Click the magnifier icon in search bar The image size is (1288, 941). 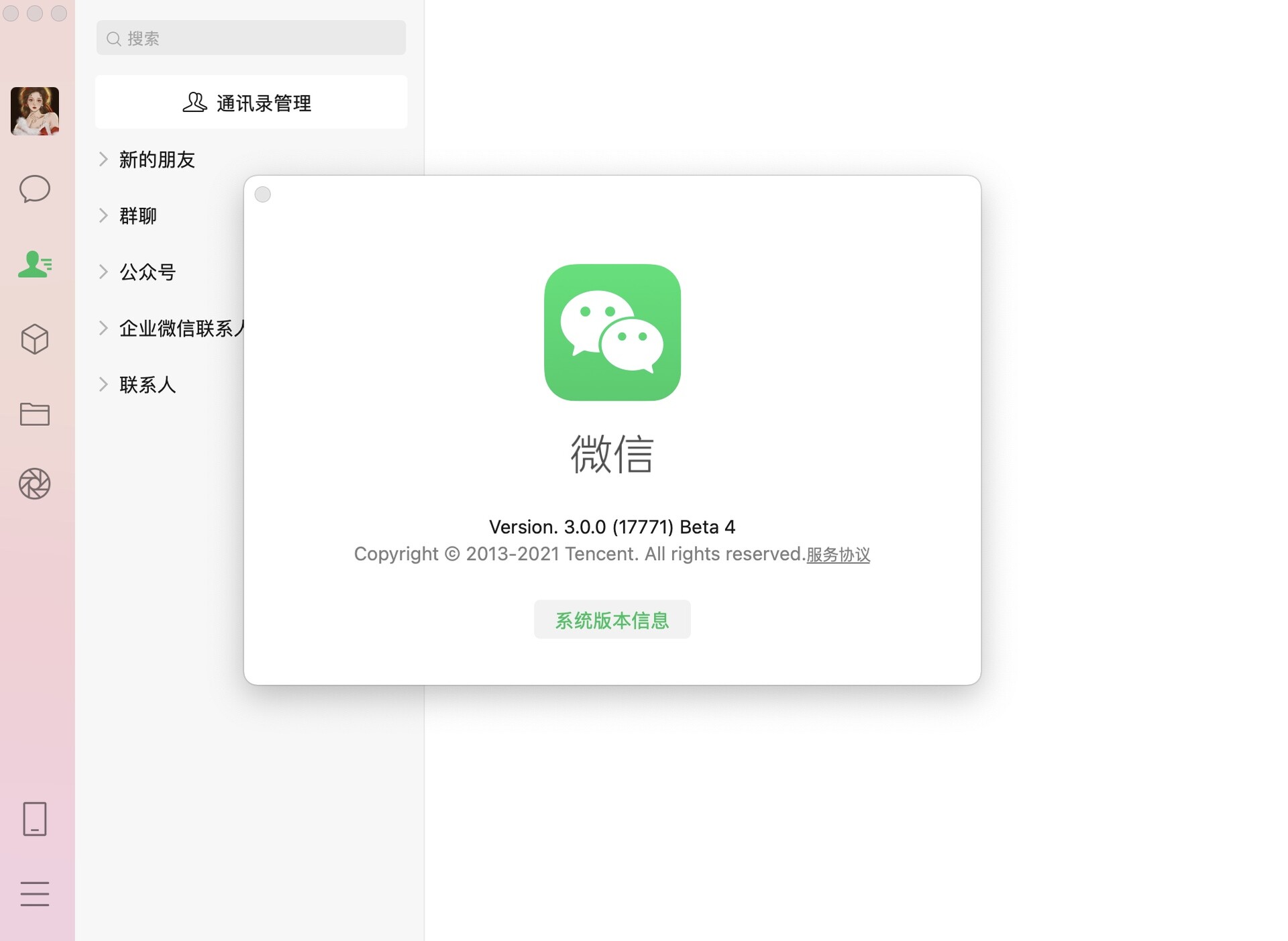(x=114, y=39)
